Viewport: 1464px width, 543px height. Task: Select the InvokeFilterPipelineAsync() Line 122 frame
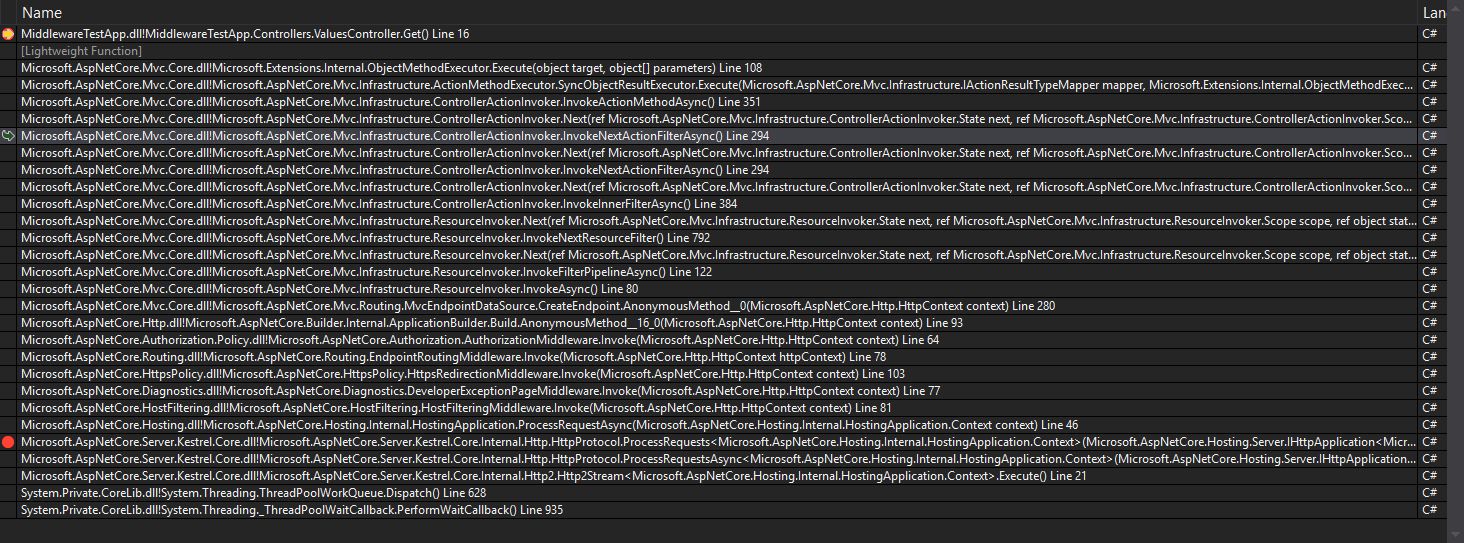tap(366, 272)
